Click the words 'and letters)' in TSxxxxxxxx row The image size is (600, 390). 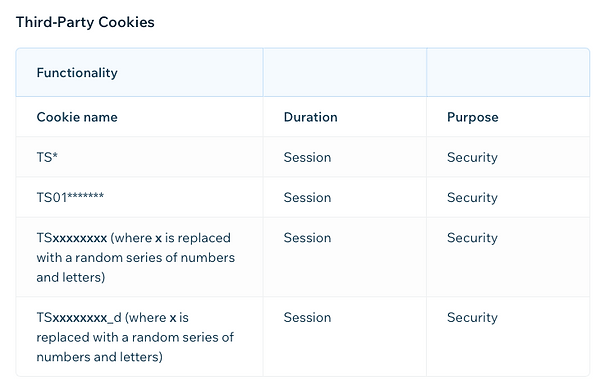71,277
